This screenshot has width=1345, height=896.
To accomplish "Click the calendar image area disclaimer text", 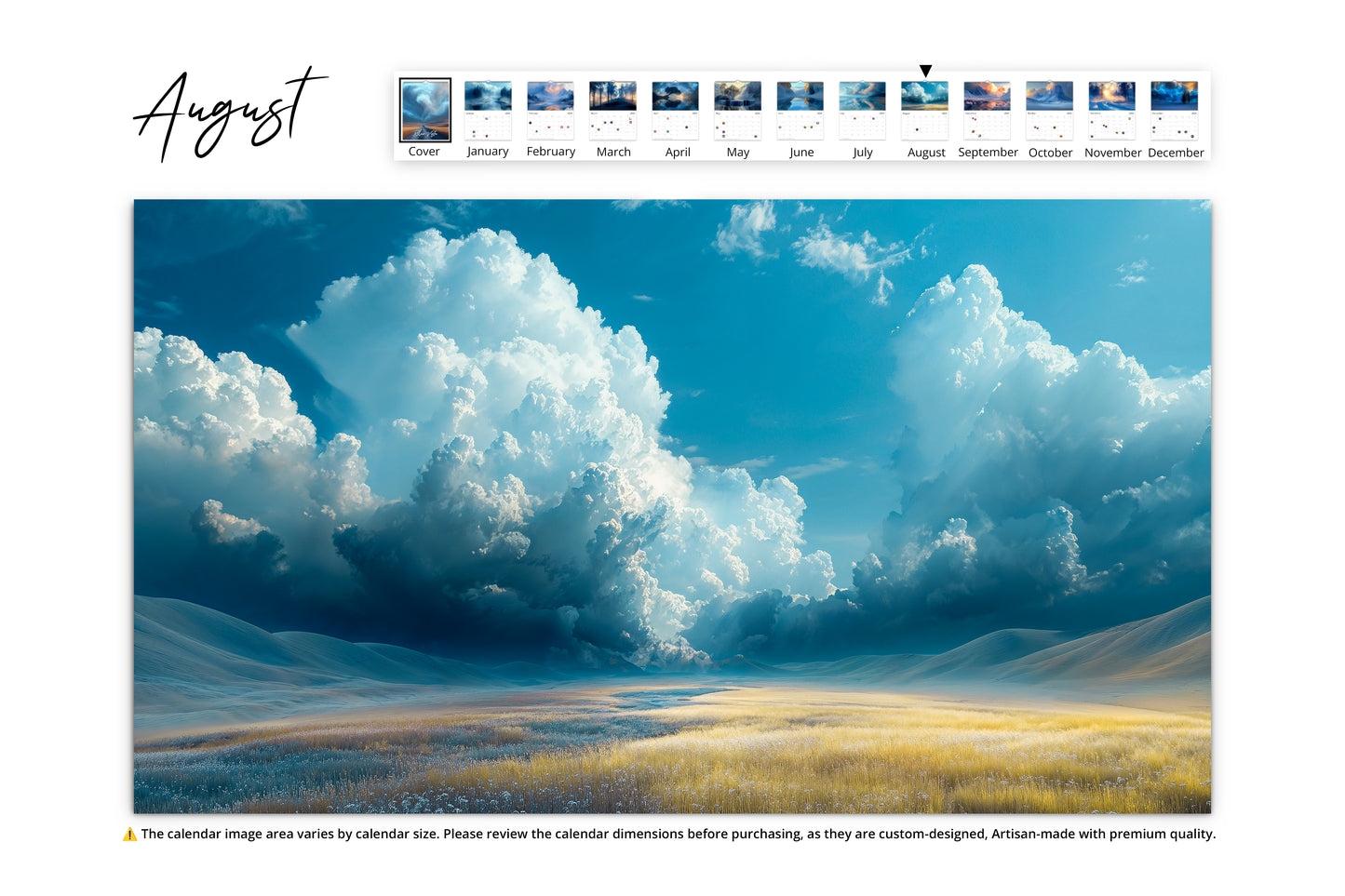I will 679,835.
